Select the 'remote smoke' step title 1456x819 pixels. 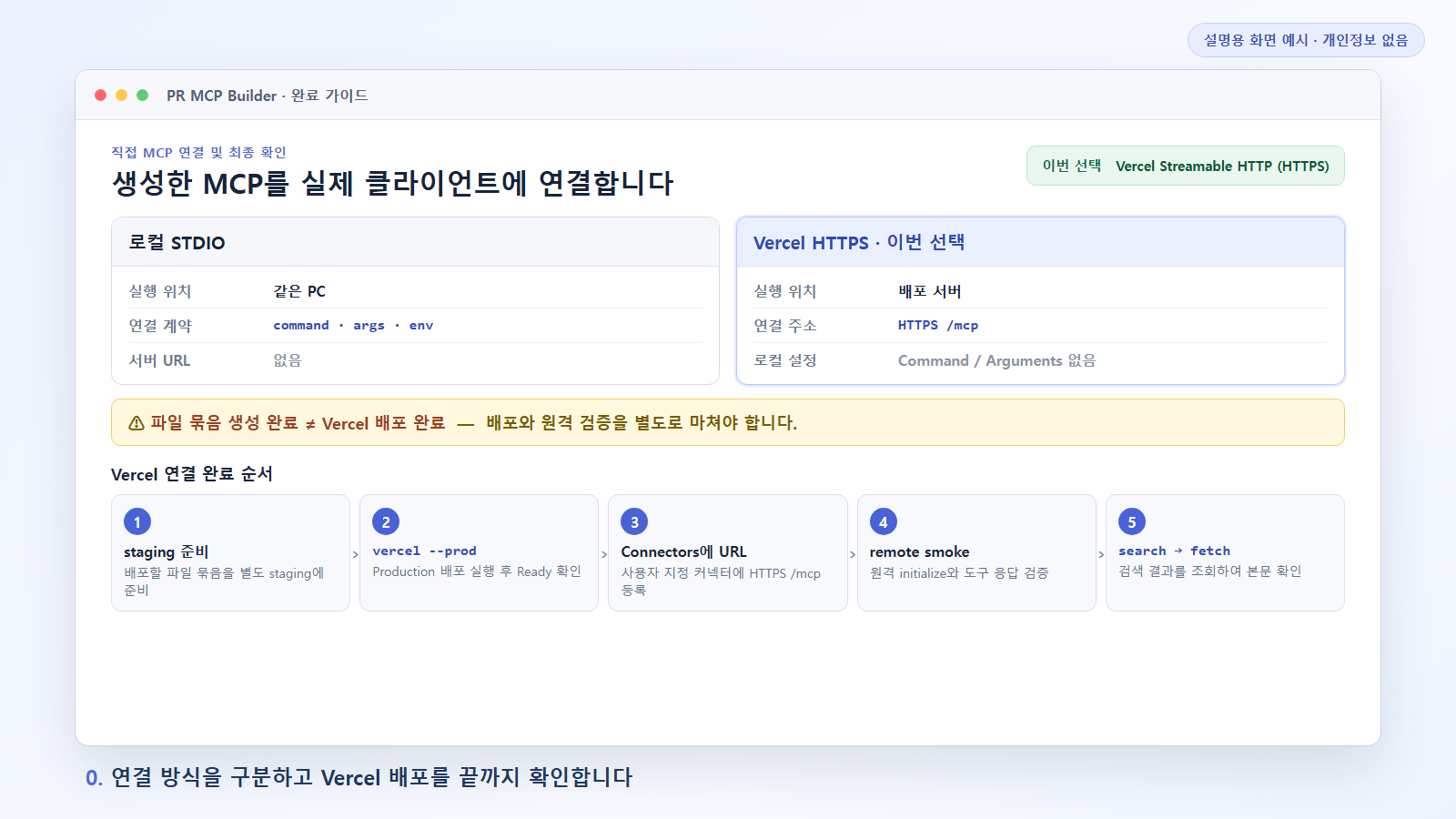click(919, 551)
